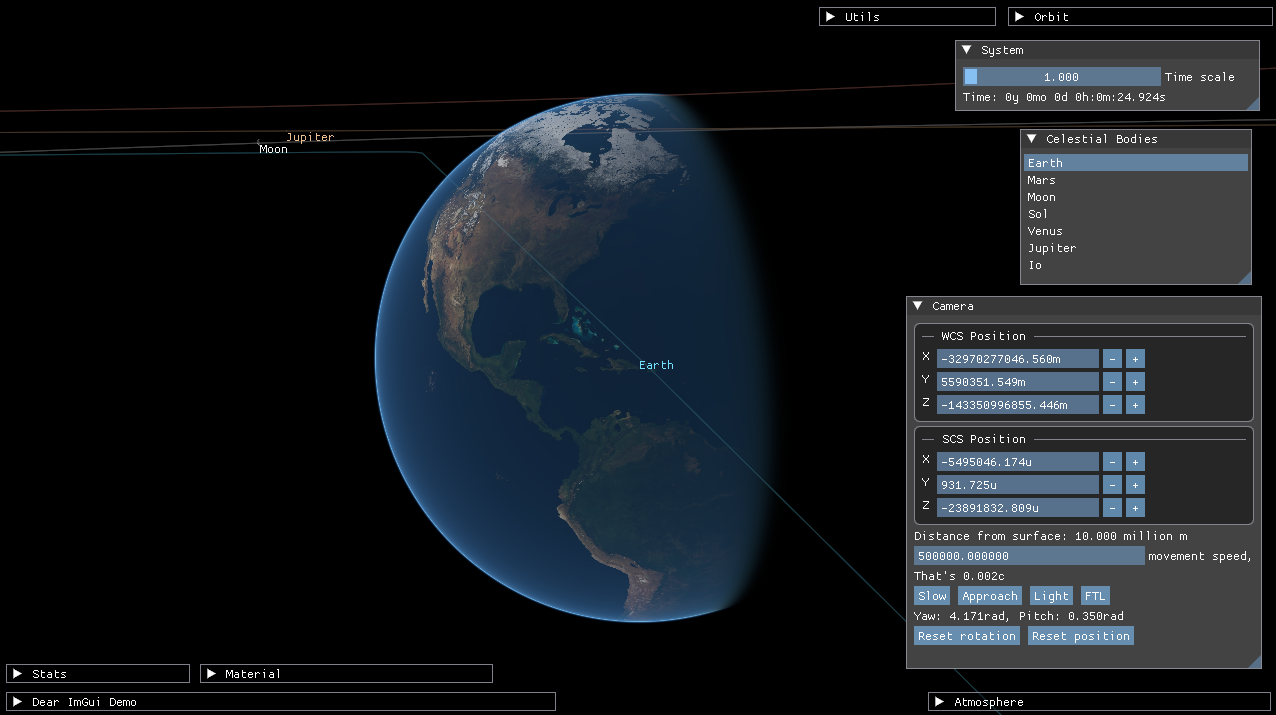1276x715 pixels.
Task: Decrement the WCS Y position with minus button
Action: pyautogui.click(x=1112, y=381)
